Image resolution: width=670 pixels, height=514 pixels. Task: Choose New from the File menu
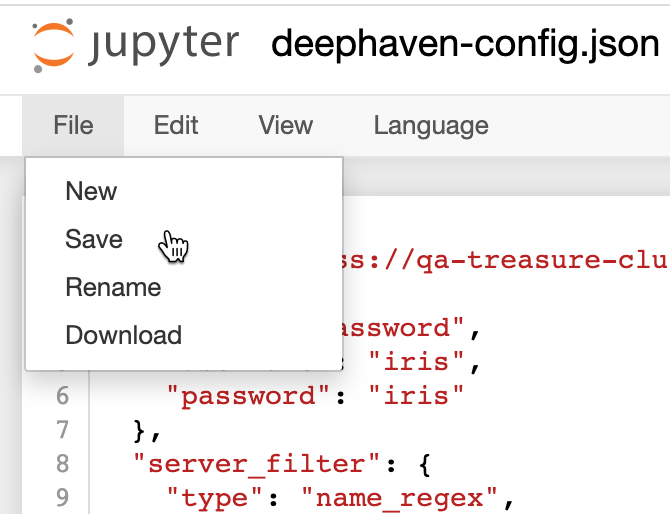pos(91,191)
